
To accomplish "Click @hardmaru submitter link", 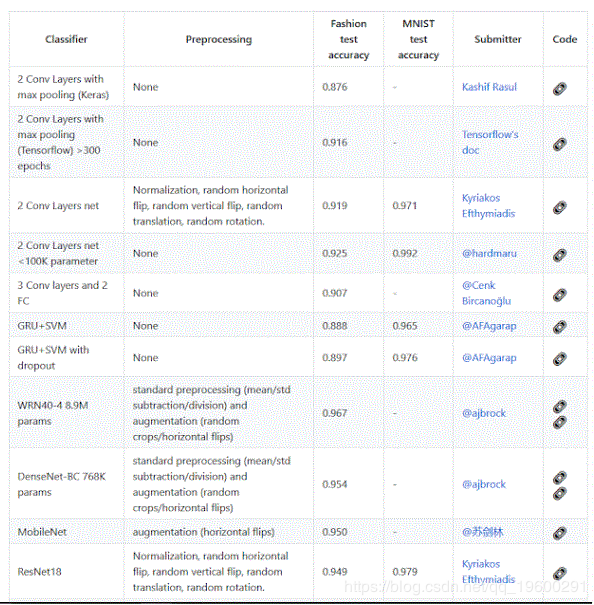I will click(489, 253).
